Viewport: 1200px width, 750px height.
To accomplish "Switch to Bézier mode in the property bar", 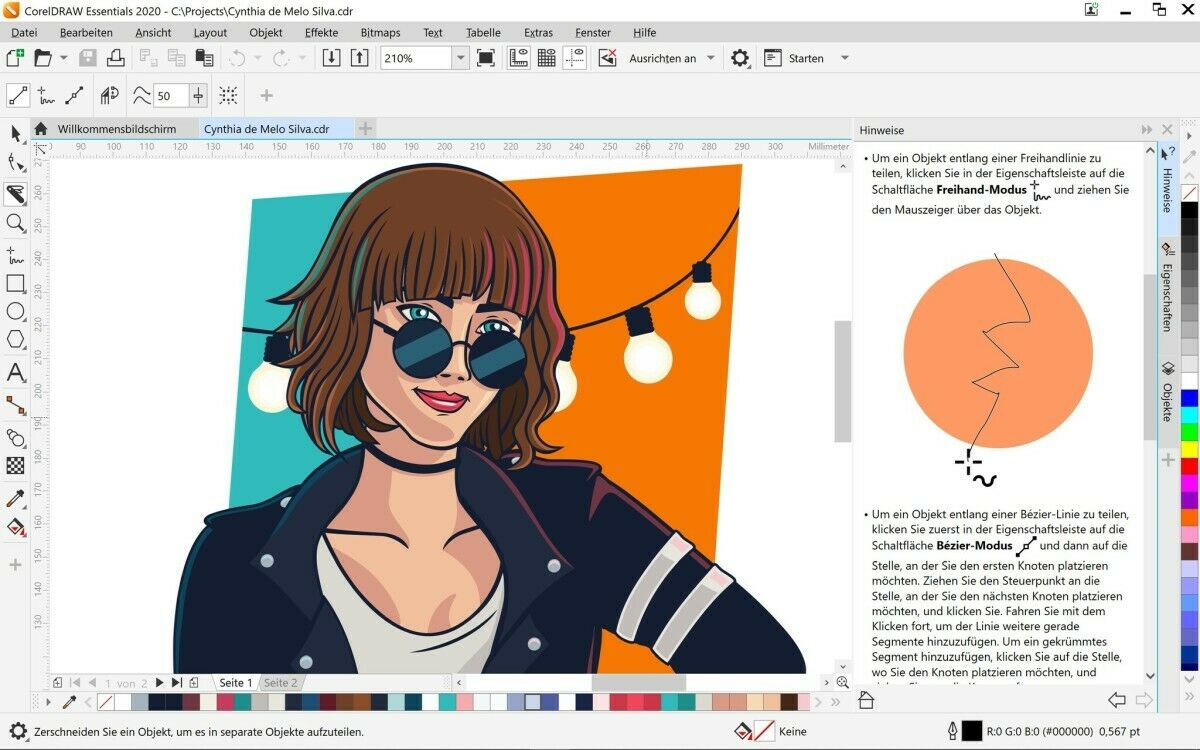I will click(x=74, y=96).
